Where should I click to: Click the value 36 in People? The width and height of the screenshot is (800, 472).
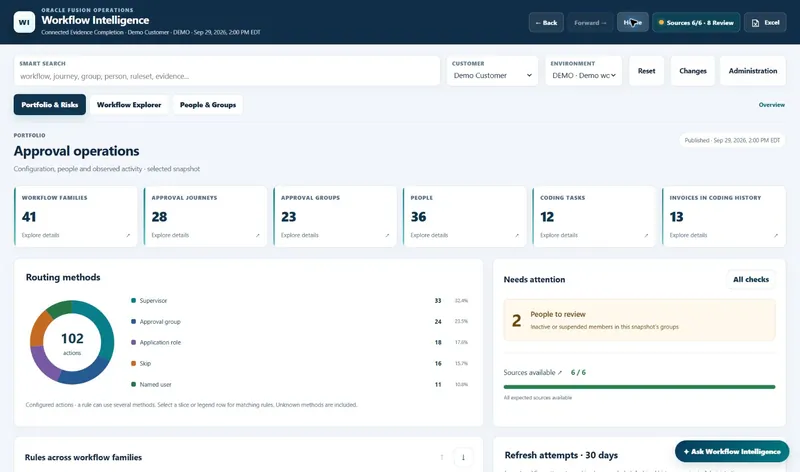(x=418, y=217)
